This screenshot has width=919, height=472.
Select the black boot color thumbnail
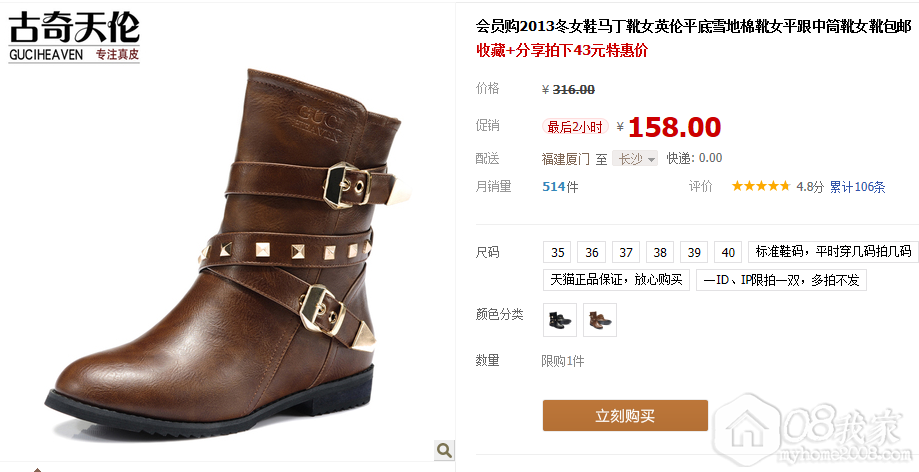point(560,320)
